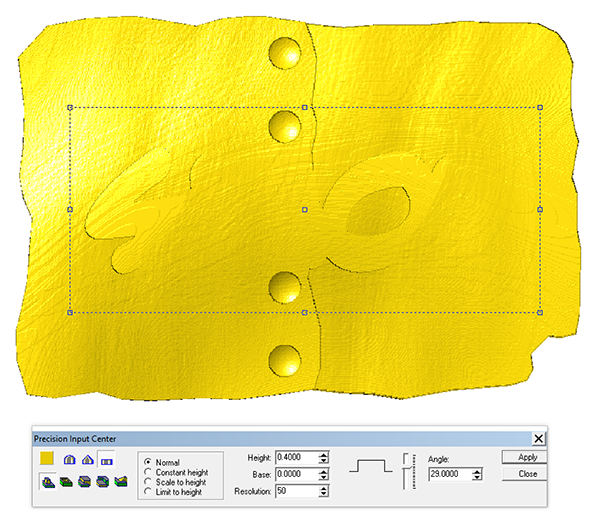Image resolution: width=600 pixels, height=524 pixels.
Task: Increase Resolution with the up spinner arrow
Action: [324, 488]
